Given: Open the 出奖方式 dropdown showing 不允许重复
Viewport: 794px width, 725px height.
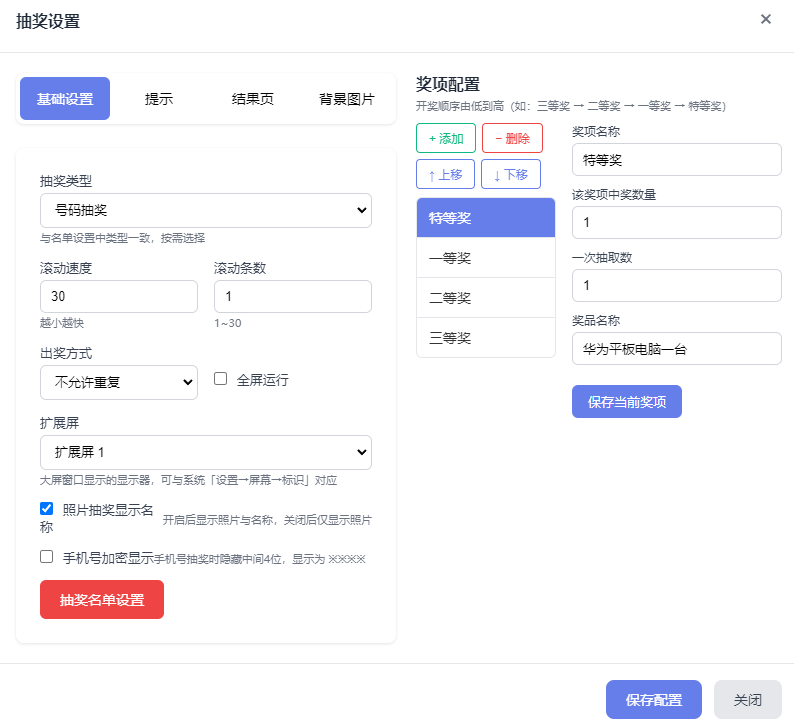Looking at the screenshot, I should [119, 382].
